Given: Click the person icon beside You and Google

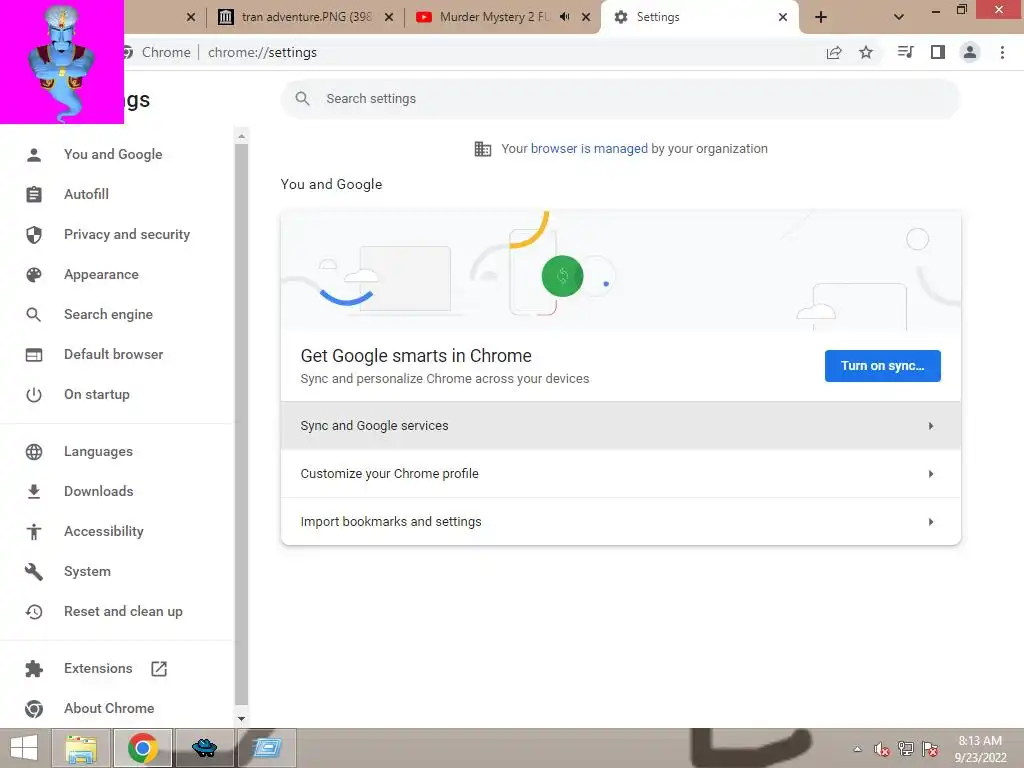Looking at the screenshot, I should pos(34,155).
